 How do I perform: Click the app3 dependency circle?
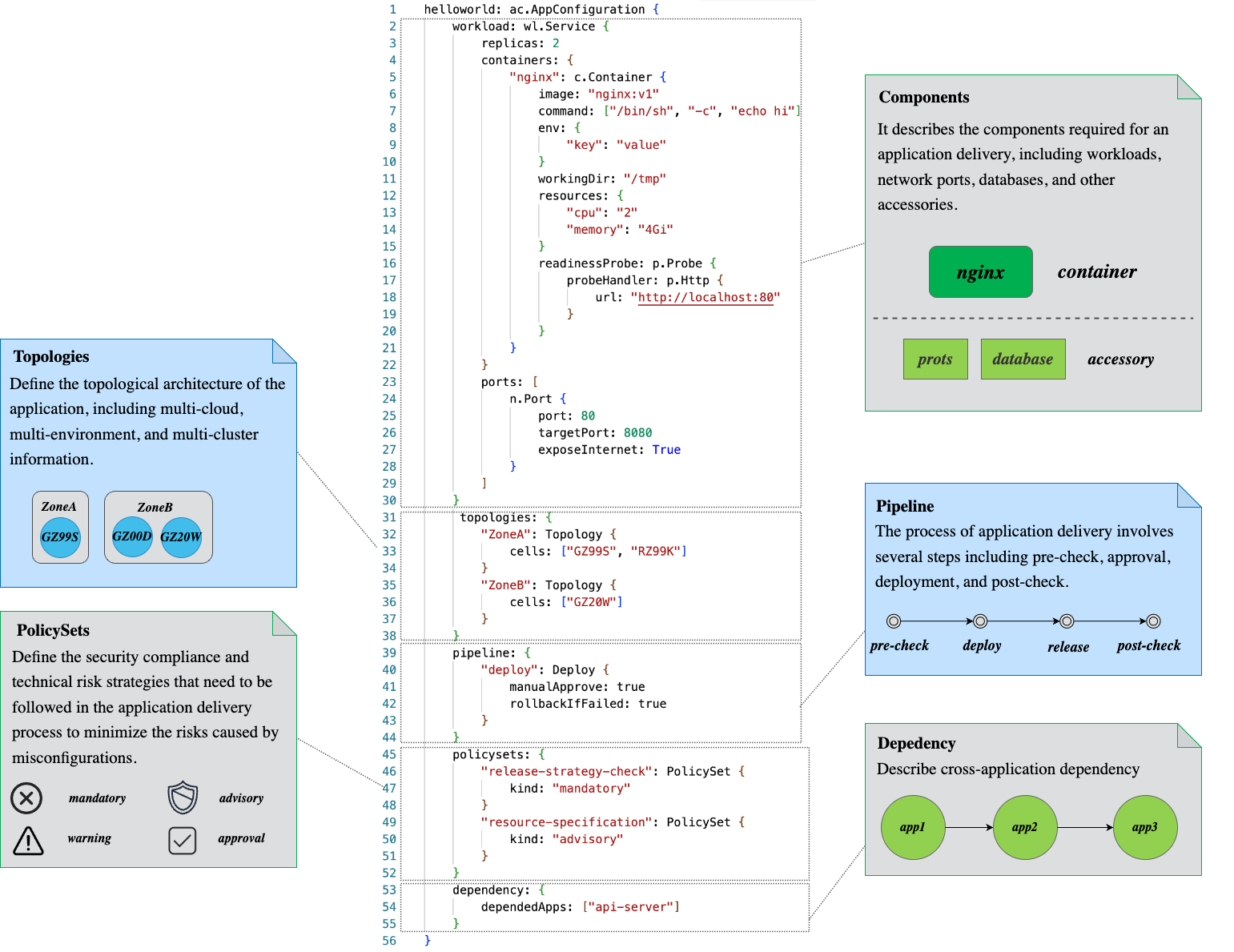tap(1145, 827)
